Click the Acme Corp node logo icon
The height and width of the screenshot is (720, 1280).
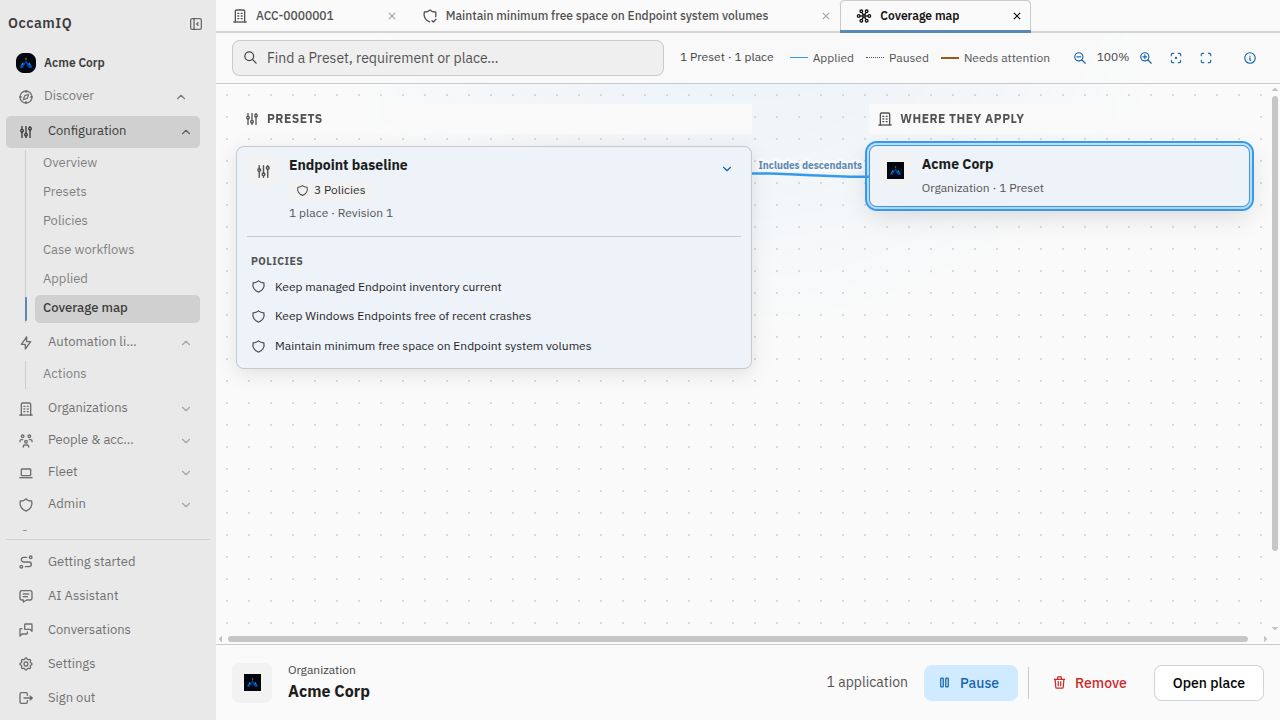[896, 171]
